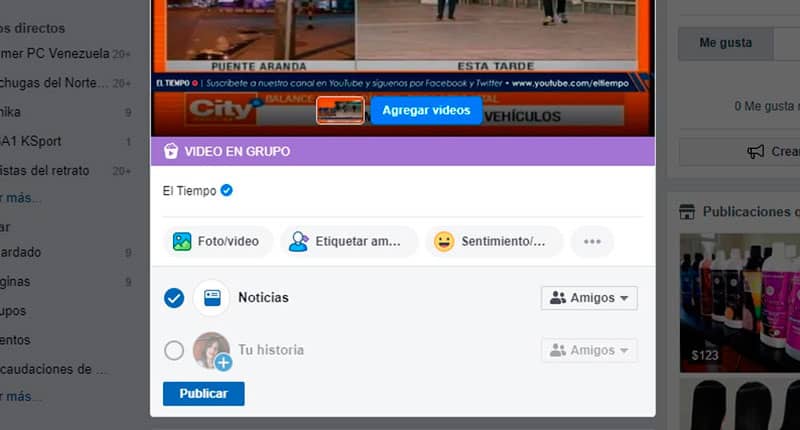
Task: Click the El Tiempo verified badge
Action: point(227,190)
